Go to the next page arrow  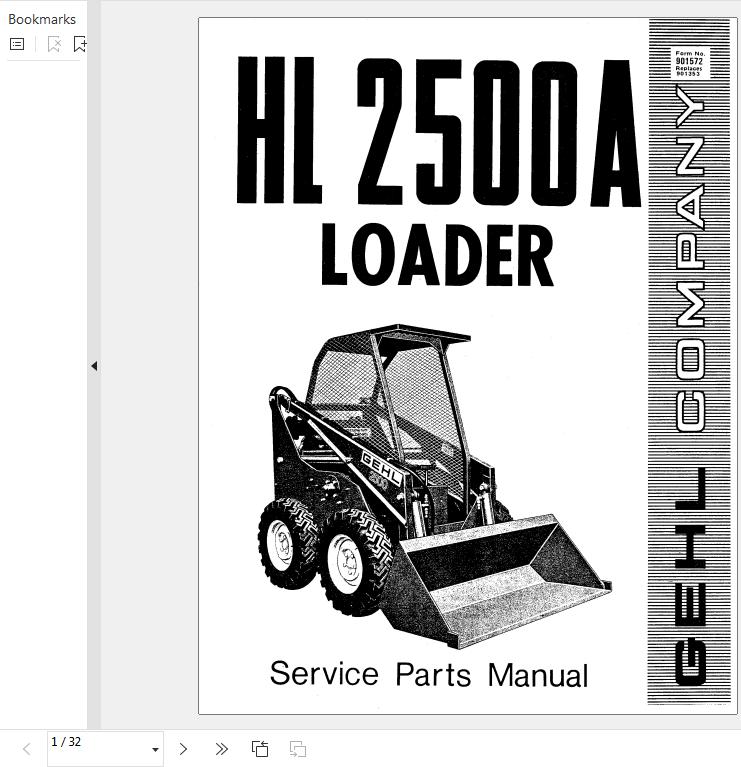[x=183, y=749]
